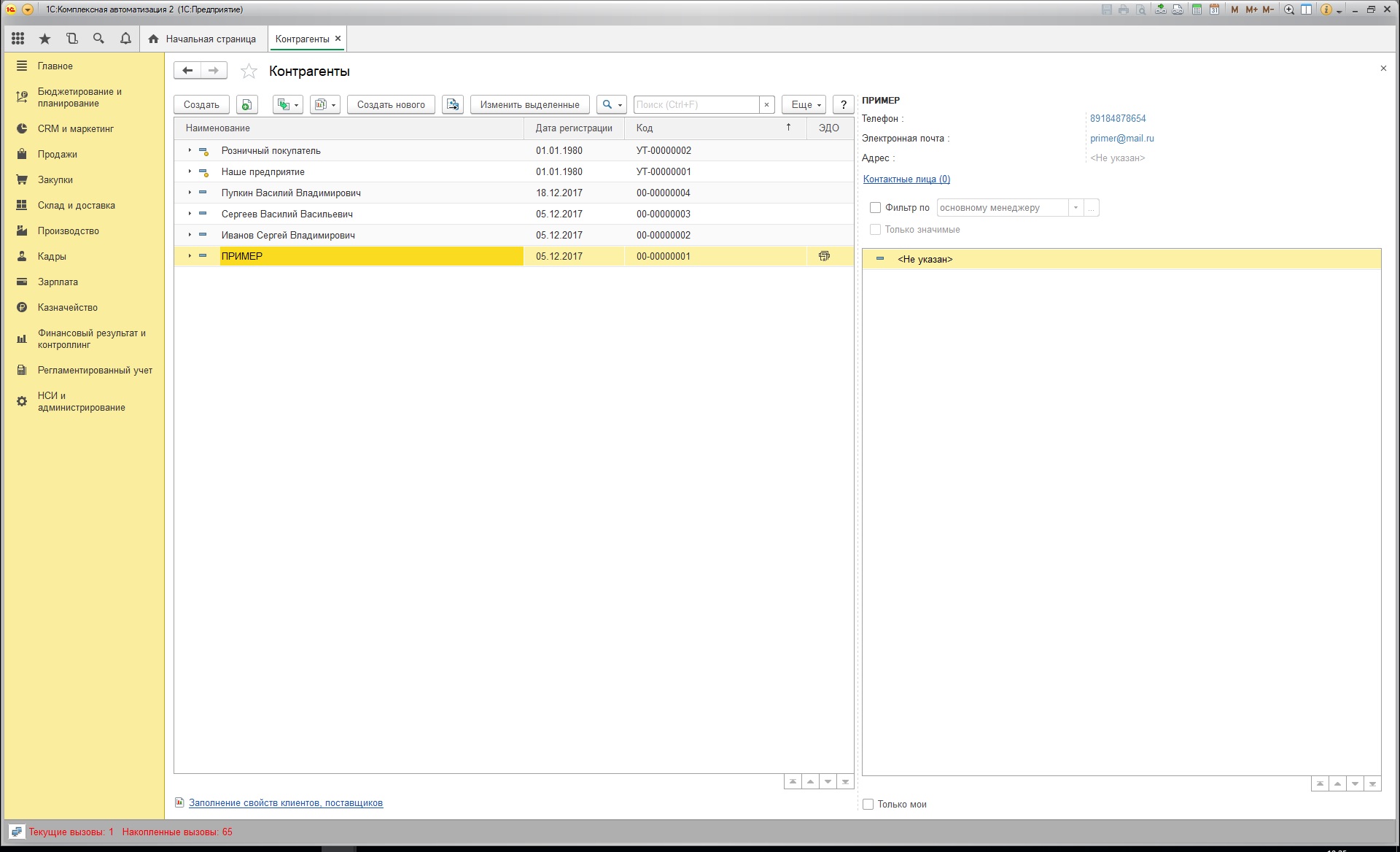Image resolution: width=1400 pixels, height=852 pixels.
Task: Click the icon button before Изменить выделенные
Action: pos(453,104)
